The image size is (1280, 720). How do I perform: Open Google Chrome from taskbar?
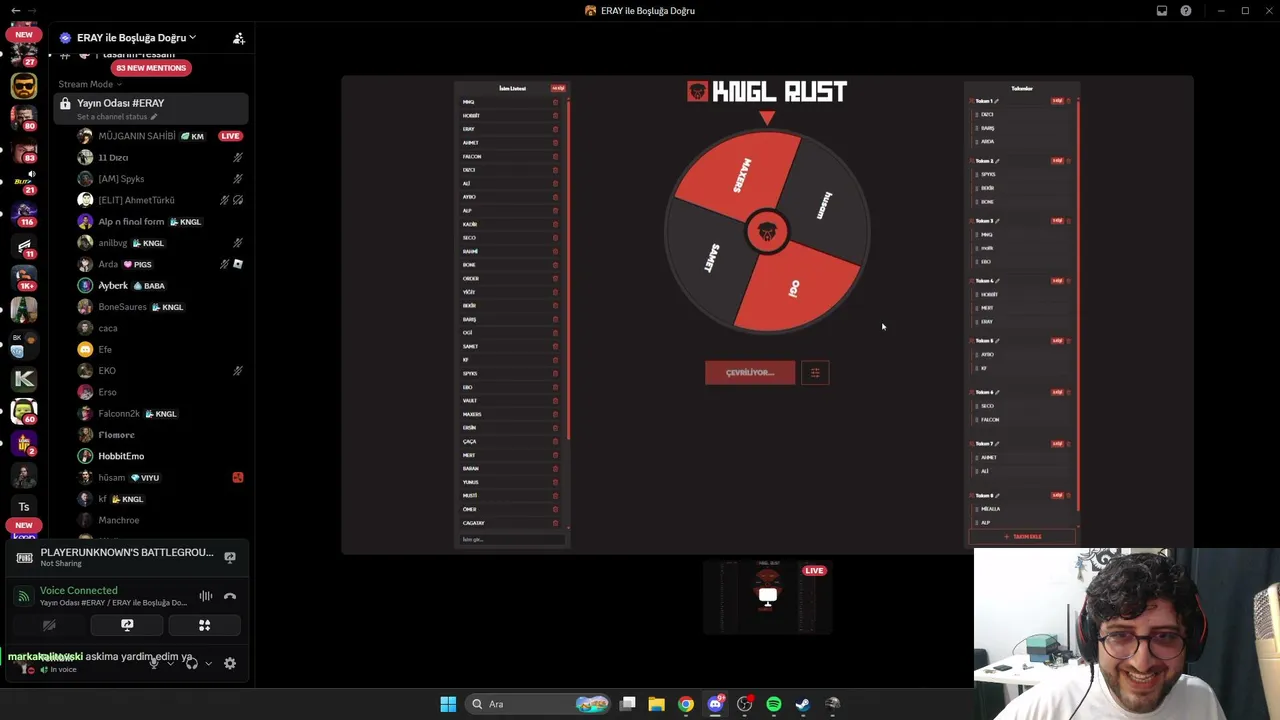point(685,704)
